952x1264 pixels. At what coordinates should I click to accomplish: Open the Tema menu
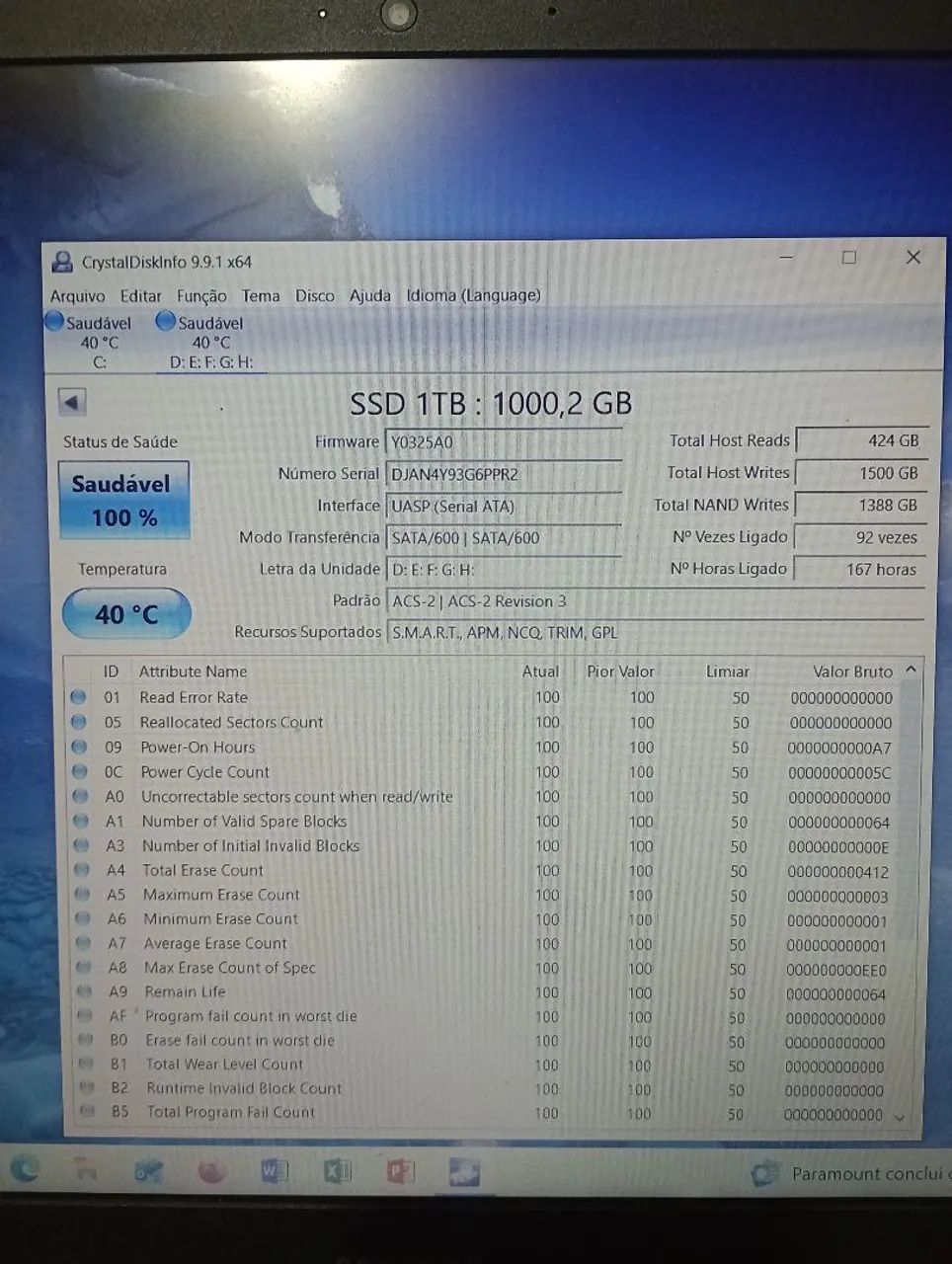[261, 295]
